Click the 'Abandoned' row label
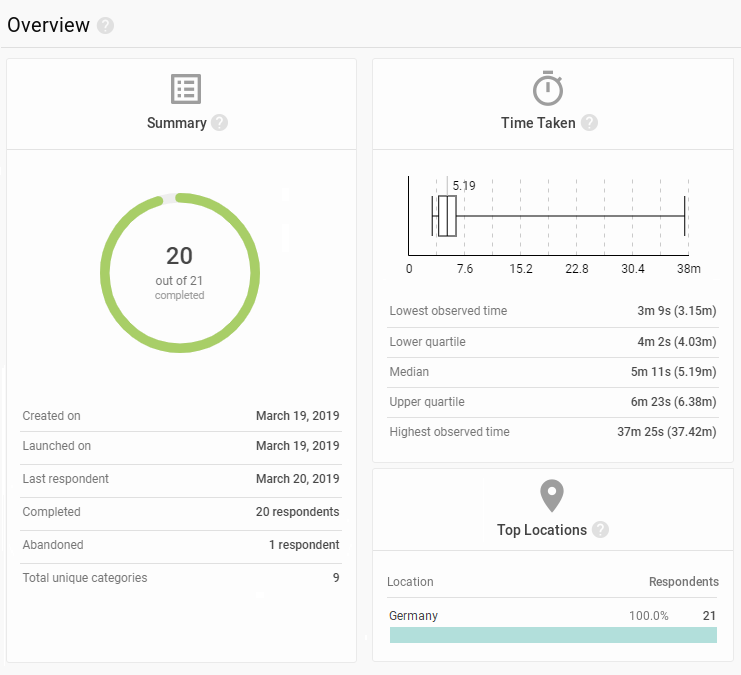Screen dimensions: 741x675 pyautogui.click(x=53, y=545)
